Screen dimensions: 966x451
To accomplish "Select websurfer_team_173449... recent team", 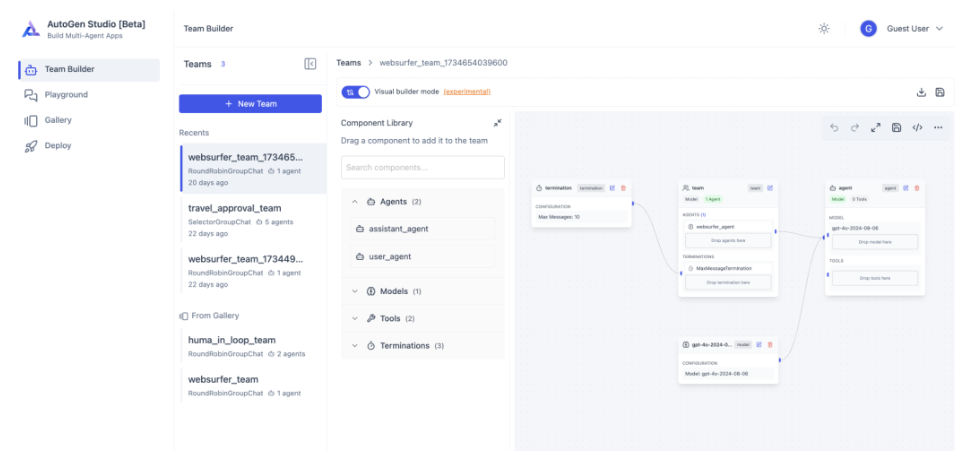I will point(253,271).
